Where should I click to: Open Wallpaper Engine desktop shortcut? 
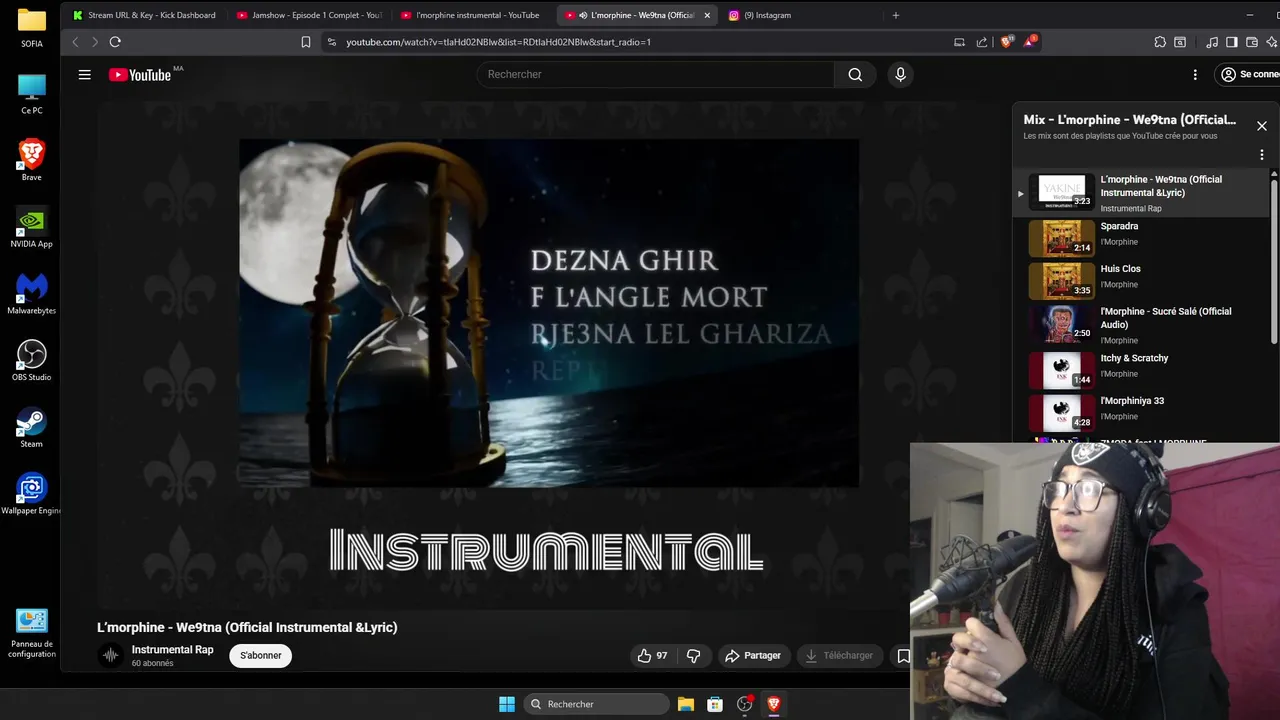(32, 494)
